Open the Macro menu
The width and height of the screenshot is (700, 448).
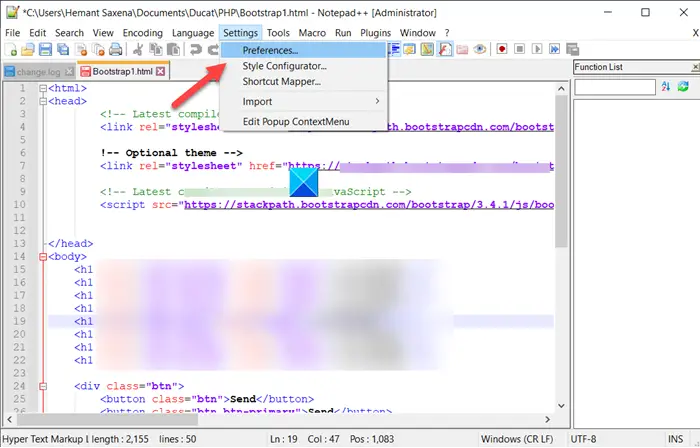click(x=312, y=33)
